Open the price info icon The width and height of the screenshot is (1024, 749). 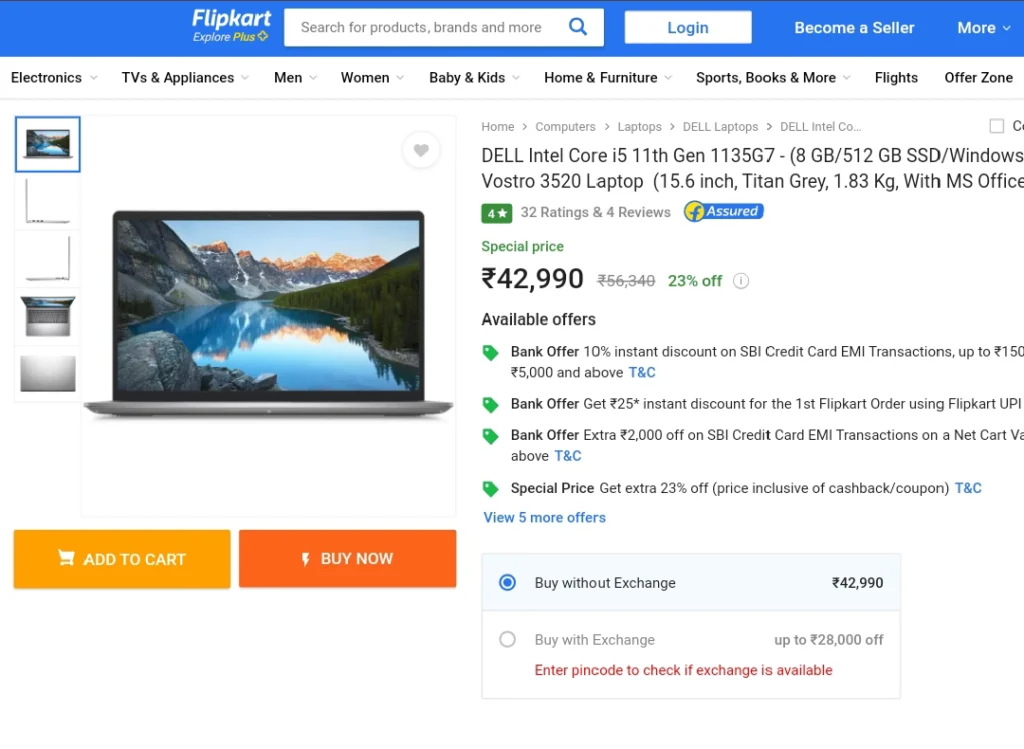(741, 281)
